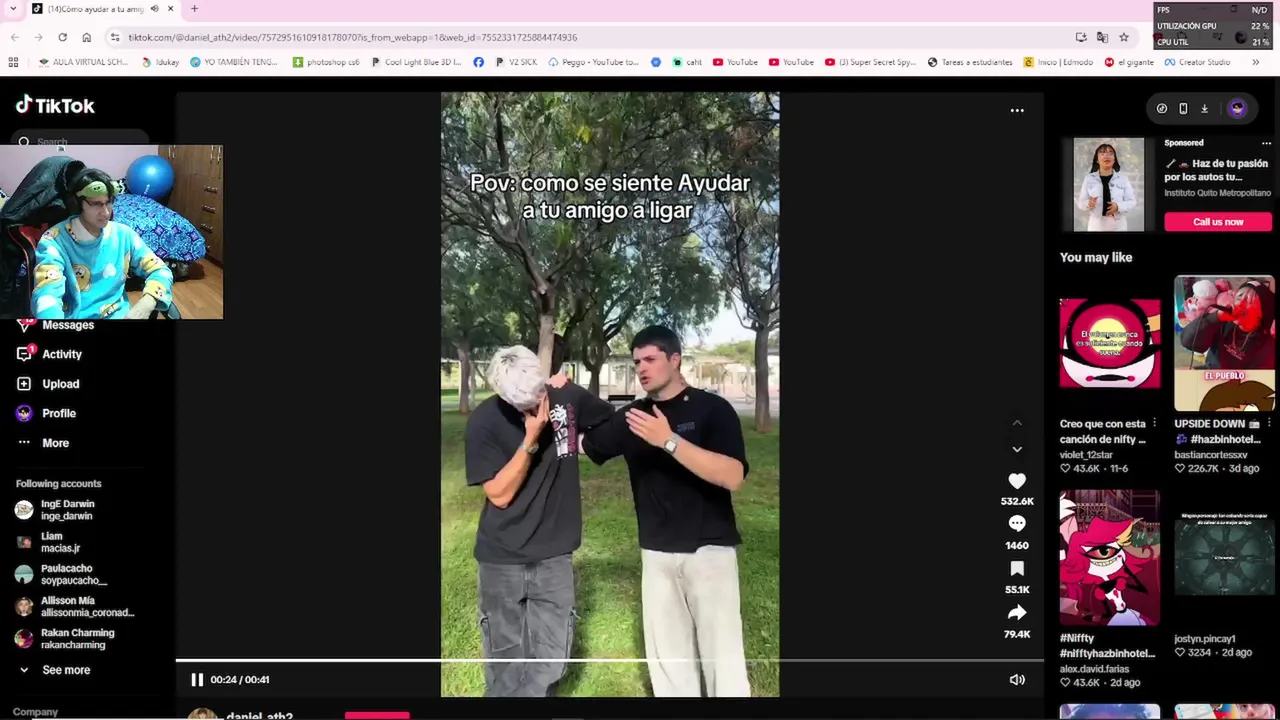Go back in browser history
The width and height of the screenshot is (1280, 720).
(x=14, y=37)
